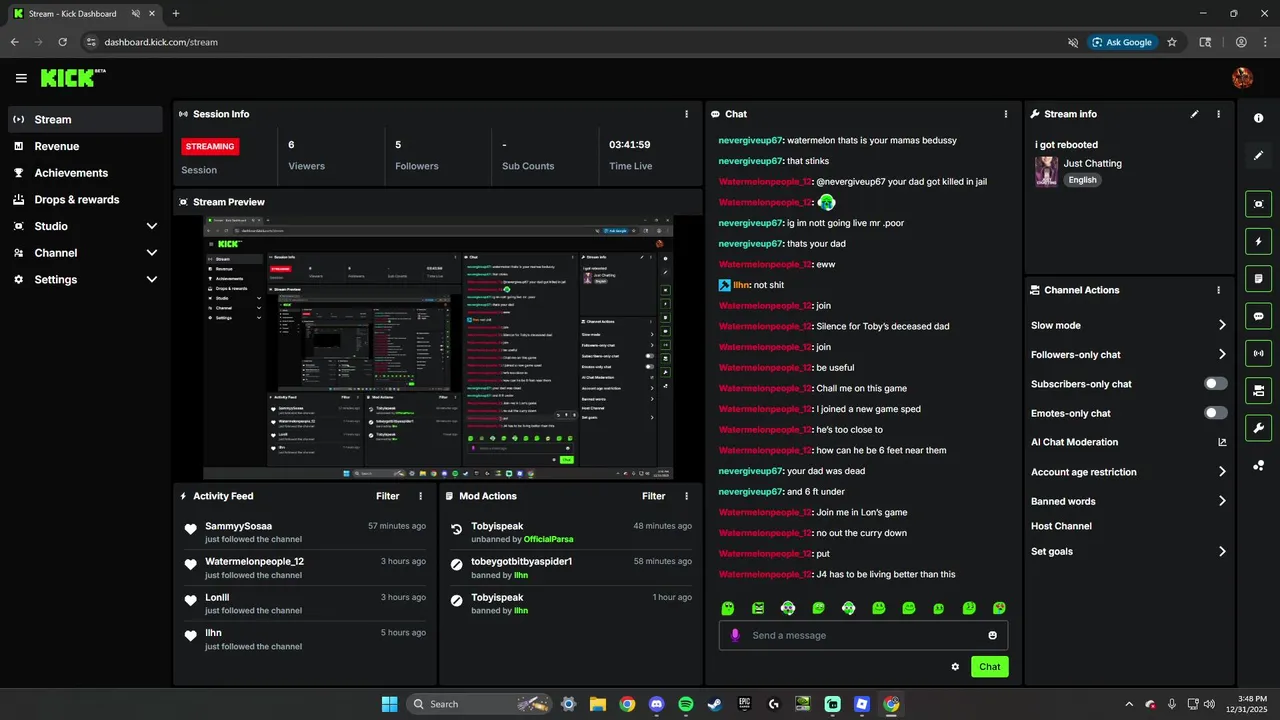Open Discord from taskbar
Viewport: 1280px width, 720px height.
point(656,704)
